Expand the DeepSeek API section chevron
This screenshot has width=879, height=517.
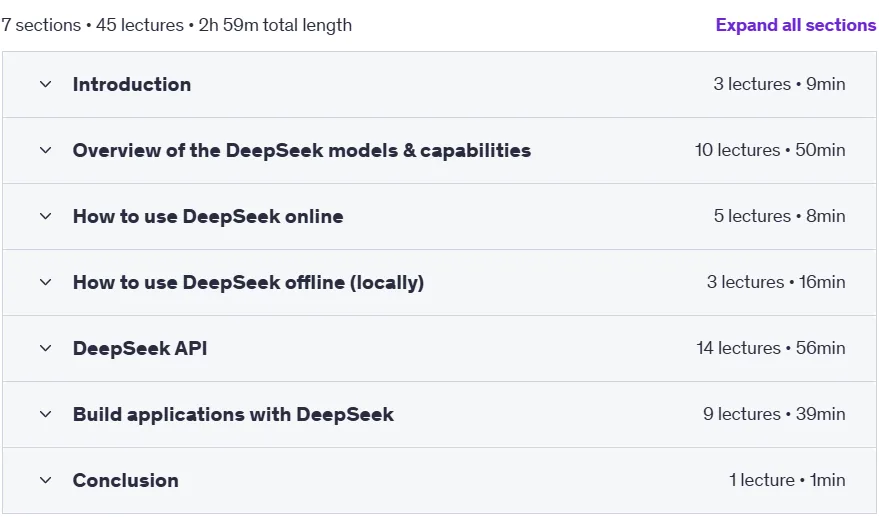pos(45,348)
